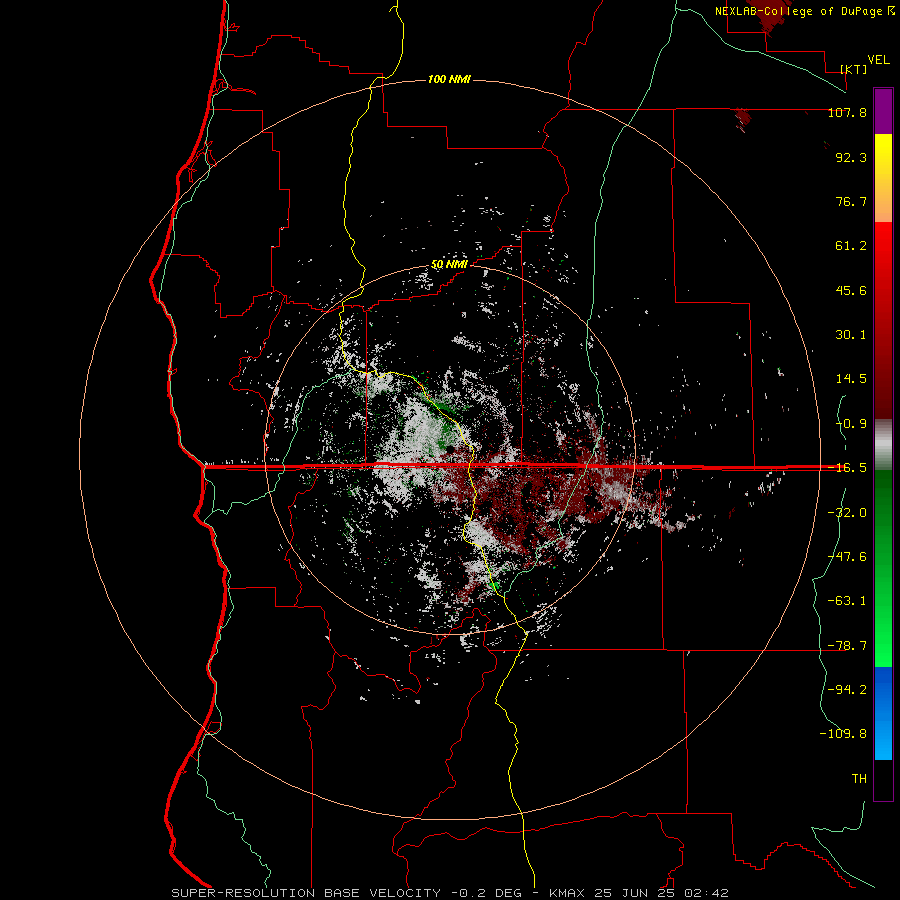
Task: Click the -109.8 velocity scale value
Action: tap(843, 734)
